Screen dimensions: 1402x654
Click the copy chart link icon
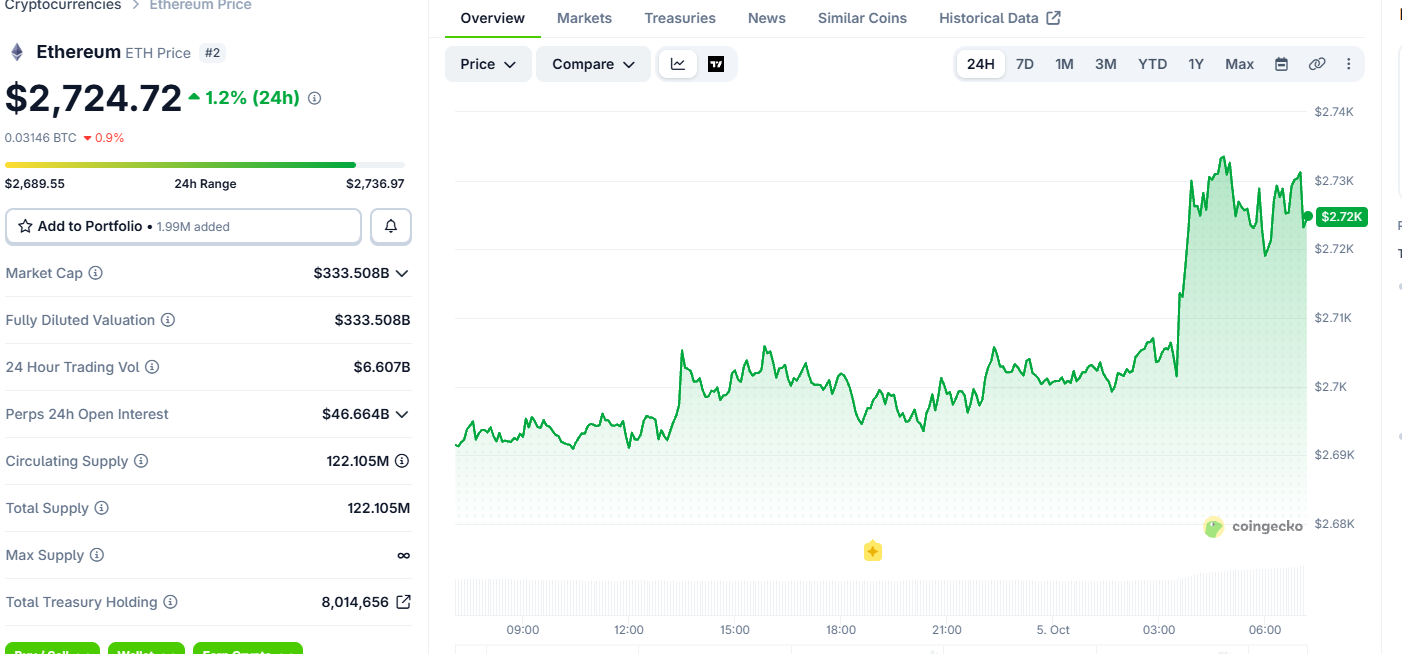click(1317, 64)
